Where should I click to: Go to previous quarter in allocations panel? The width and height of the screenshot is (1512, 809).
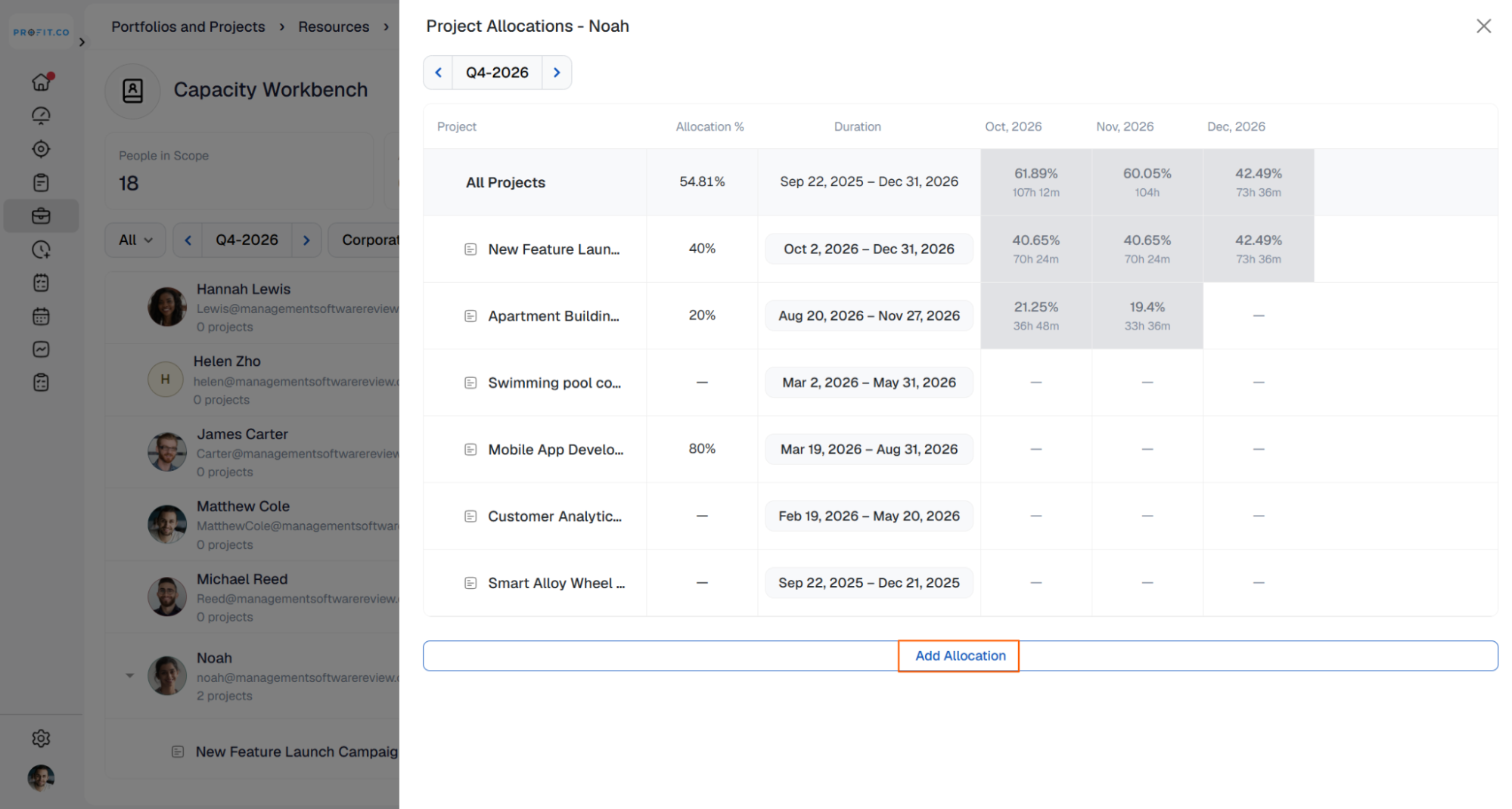pyautogui.click(x=438, y=73)
